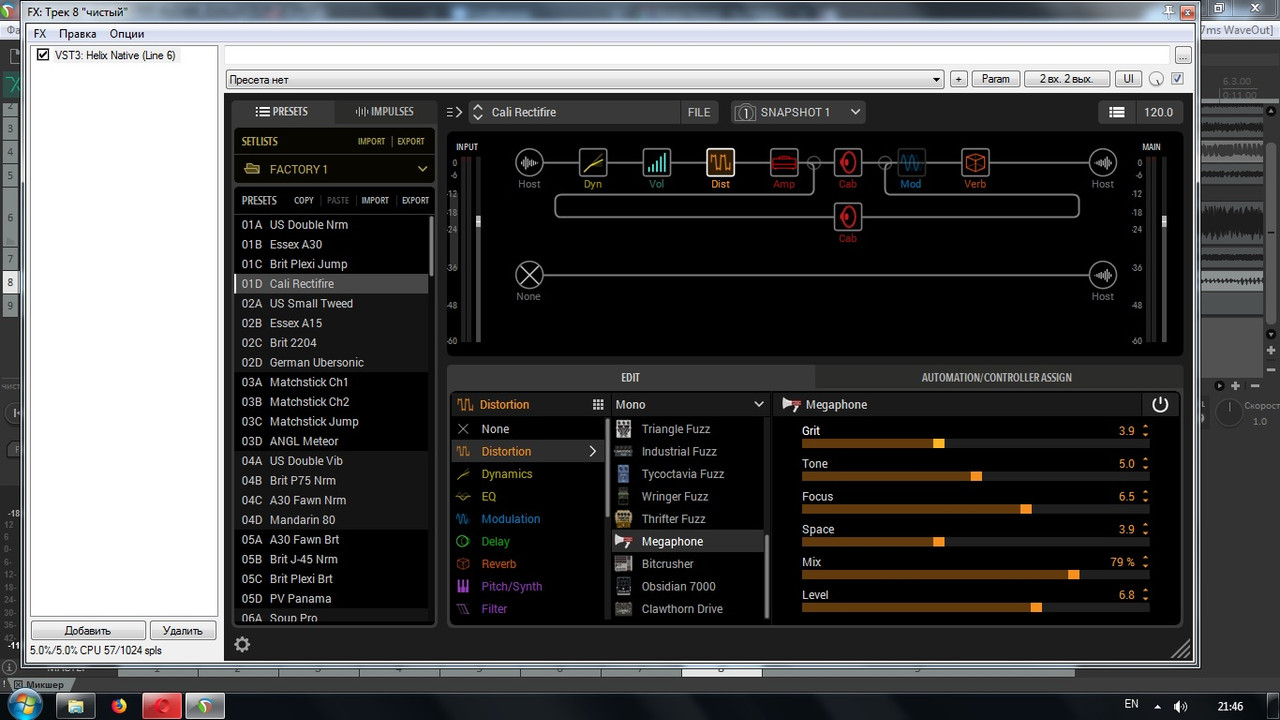Click the FILE button
Viewport: 1280px width, 720px height.
(x=699, y=112)
